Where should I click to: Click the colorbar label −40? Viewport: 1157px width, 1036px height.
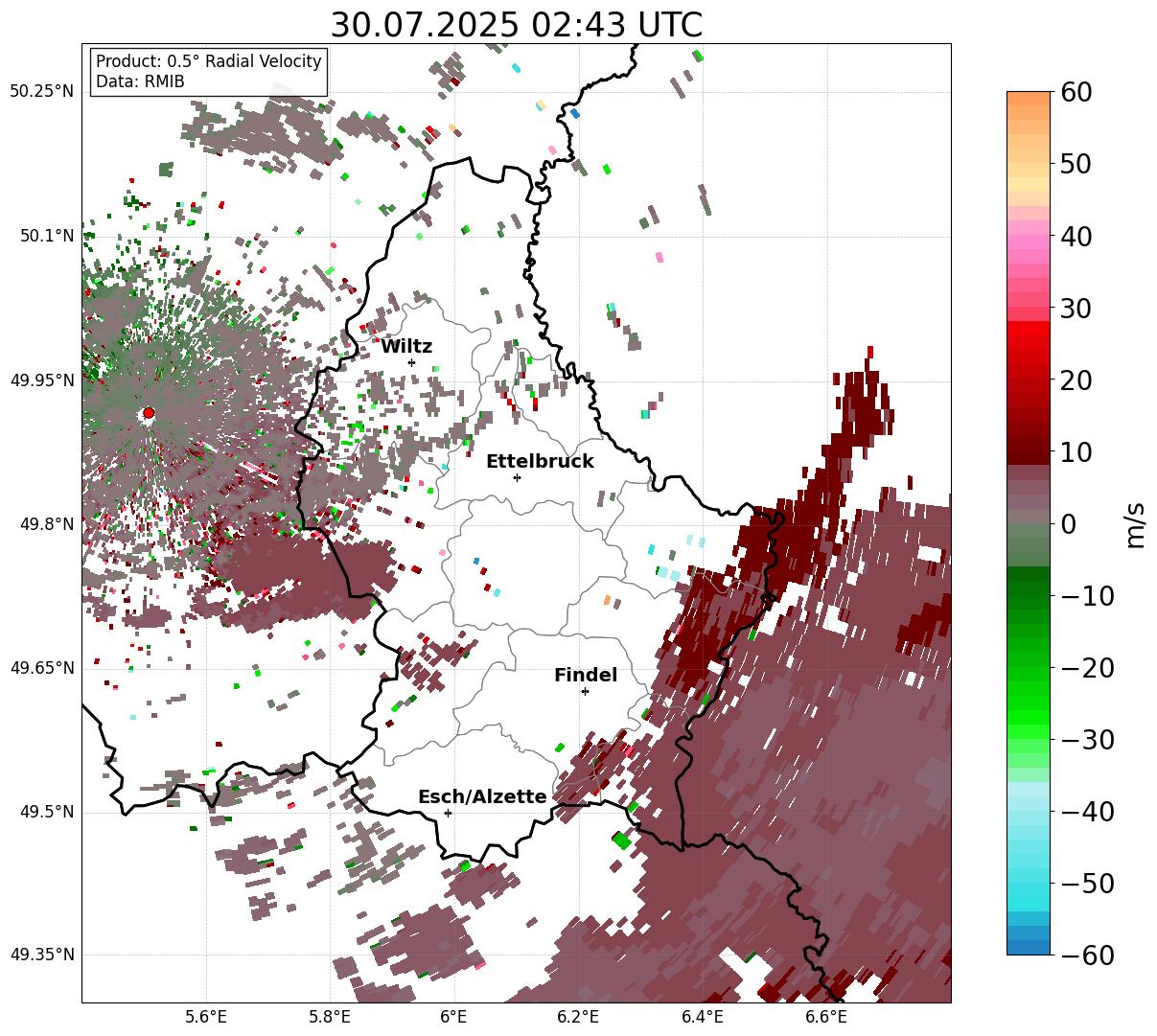1087,811
